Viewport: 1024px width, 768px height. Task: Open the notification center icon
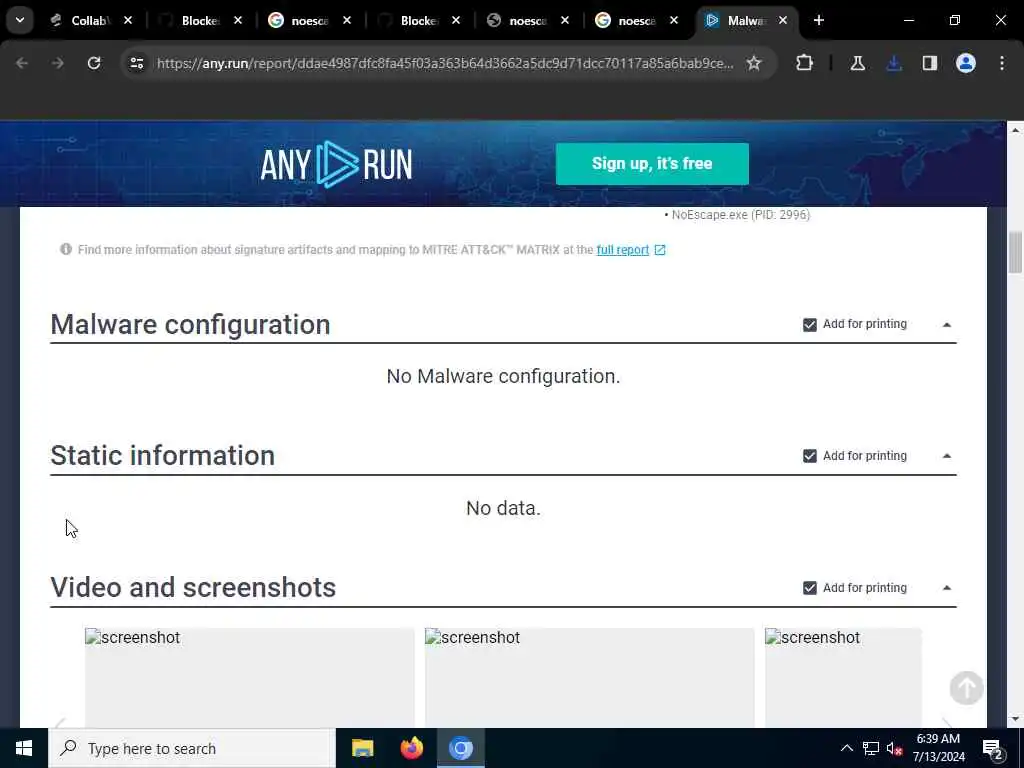pyautogui.click(x=993, y=748)
